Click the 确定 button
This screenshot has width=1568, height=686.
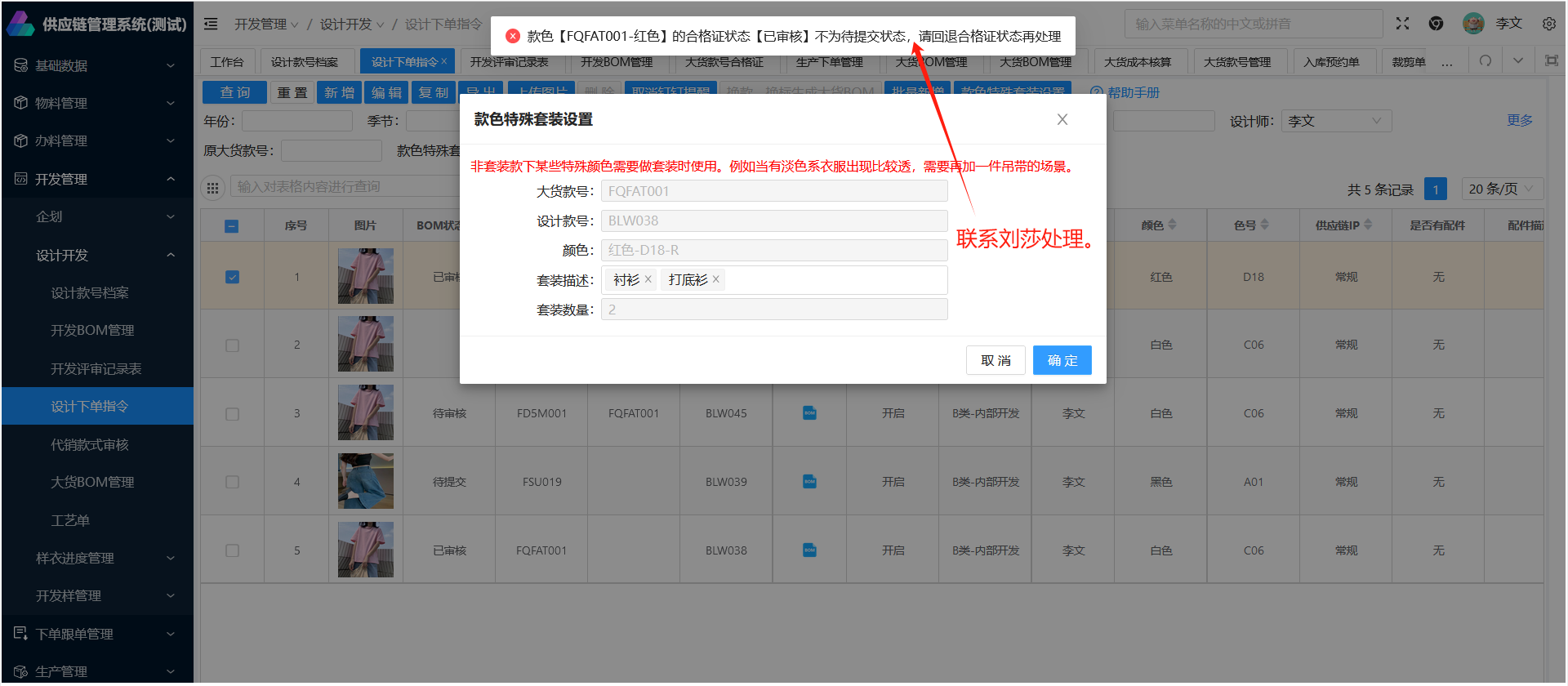click(x=1062, y=360)
